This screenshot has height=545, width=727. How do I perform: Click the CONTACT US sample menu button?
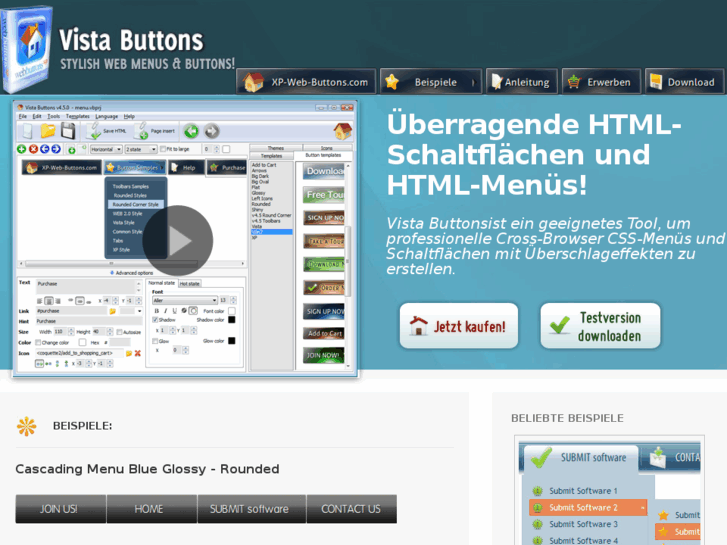pyautogui.click(x=351, y=509)
